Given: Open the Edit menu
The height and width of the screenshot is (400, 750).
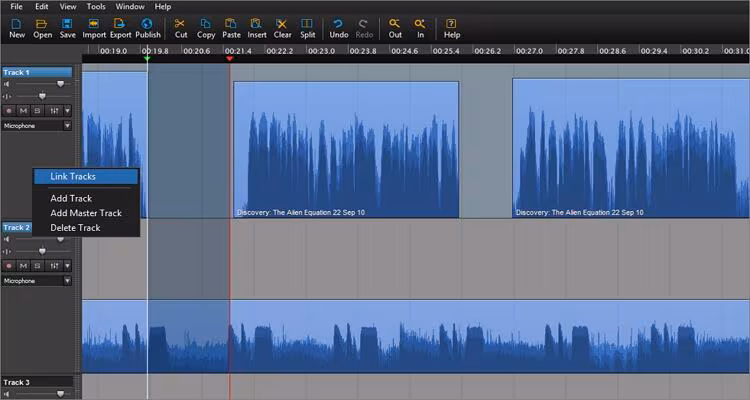Looking at the screenshot, I should pos(42,7).
